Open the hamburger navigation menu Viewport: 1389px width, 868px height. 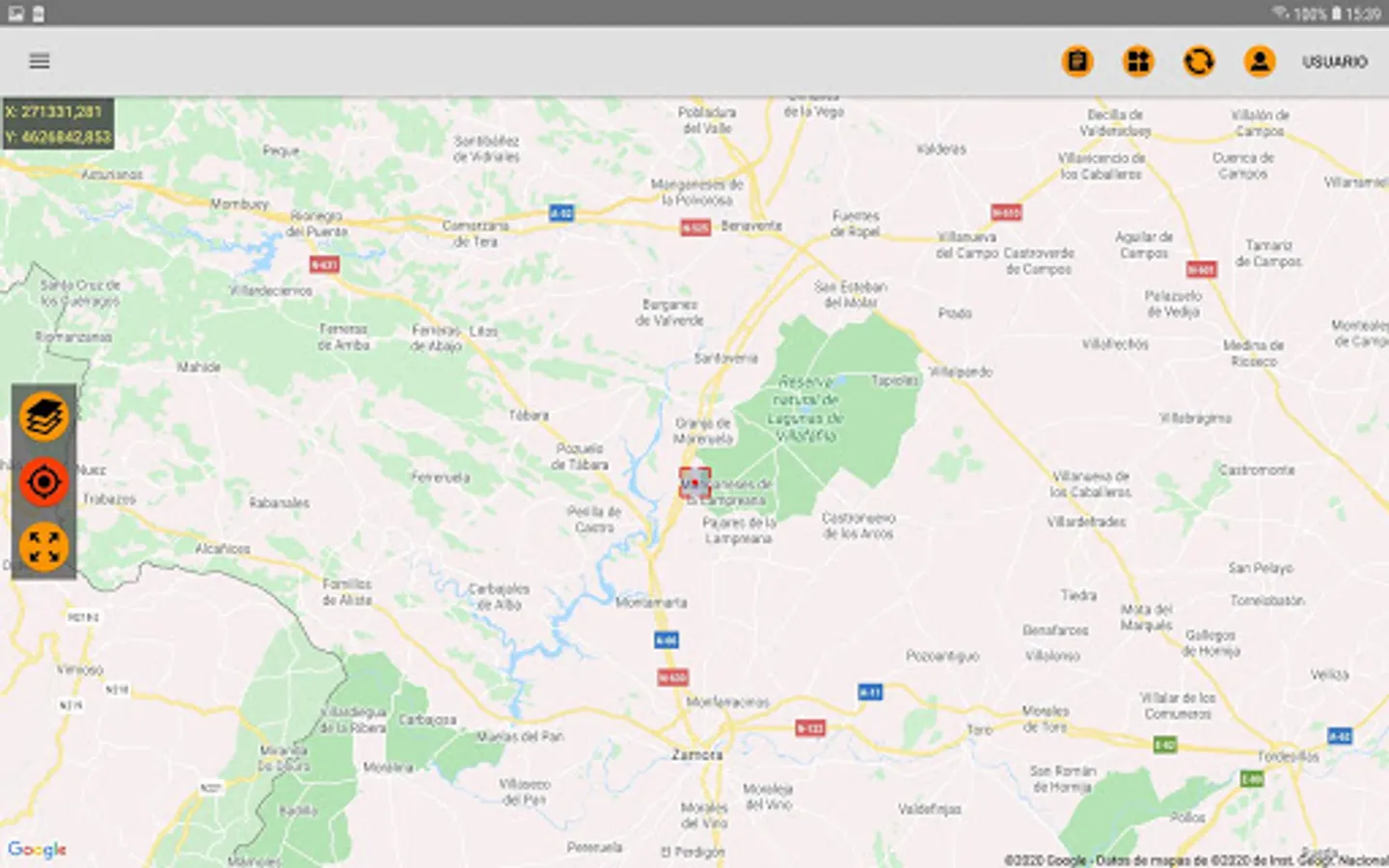pos(39,61)
